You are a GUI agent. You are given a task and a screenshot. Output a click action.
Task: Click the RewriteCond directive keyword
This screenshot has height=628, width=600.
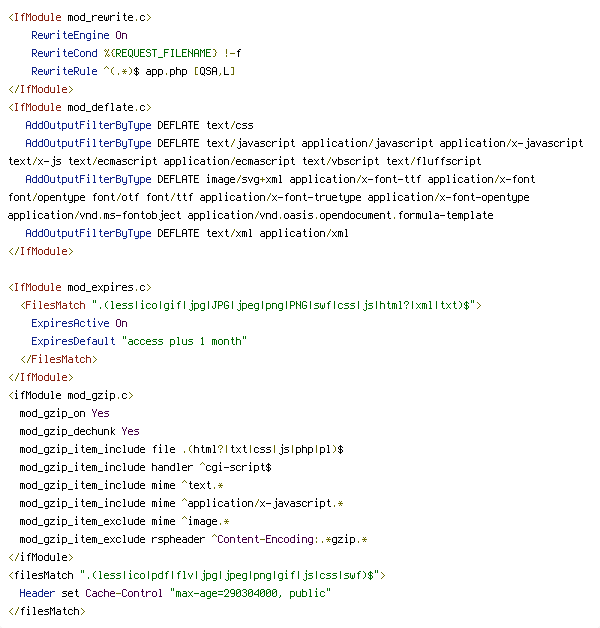tap(63, 52)
